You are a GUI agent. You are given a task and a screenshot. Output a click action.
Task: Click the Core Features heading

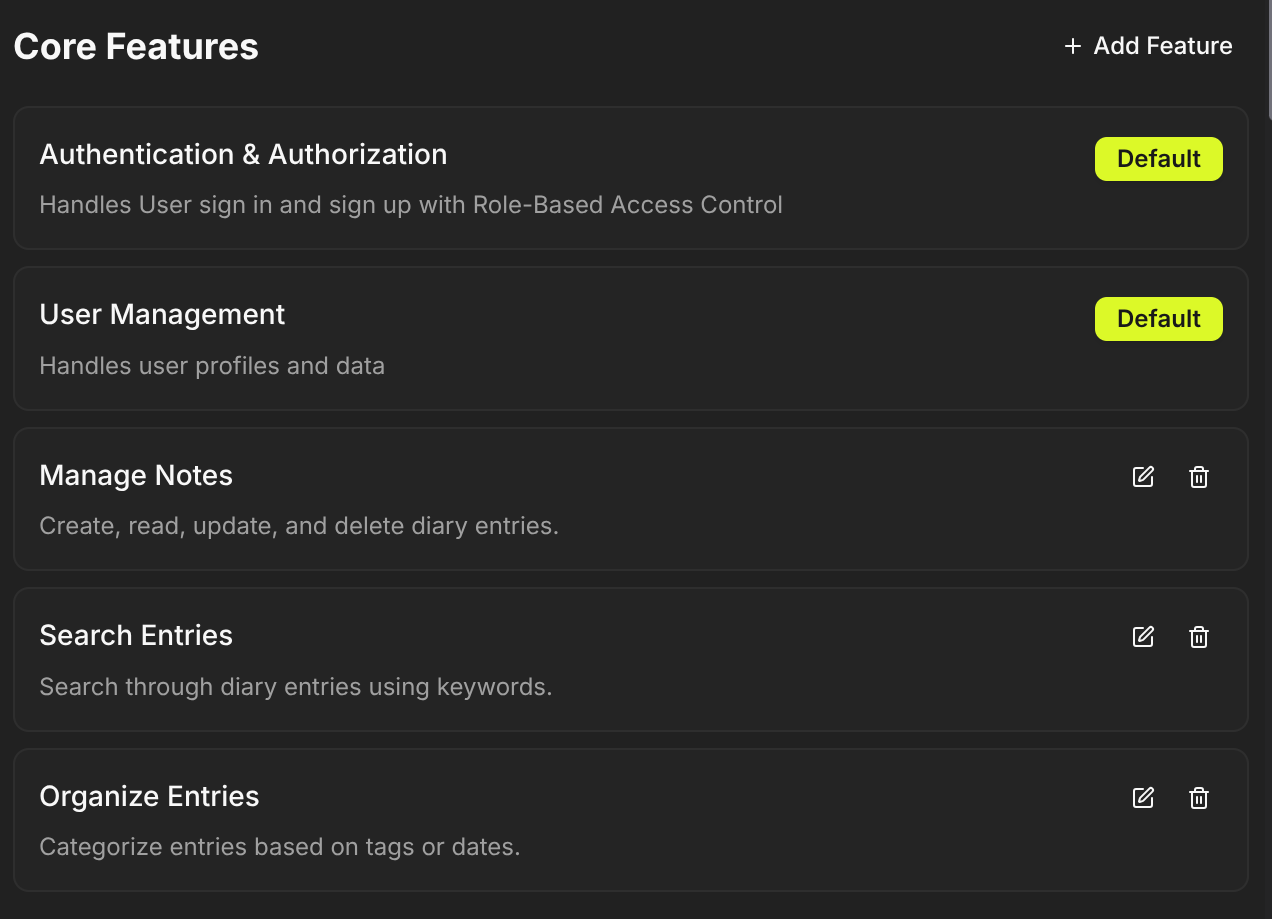pyautogui.click(x=135, y=46)
